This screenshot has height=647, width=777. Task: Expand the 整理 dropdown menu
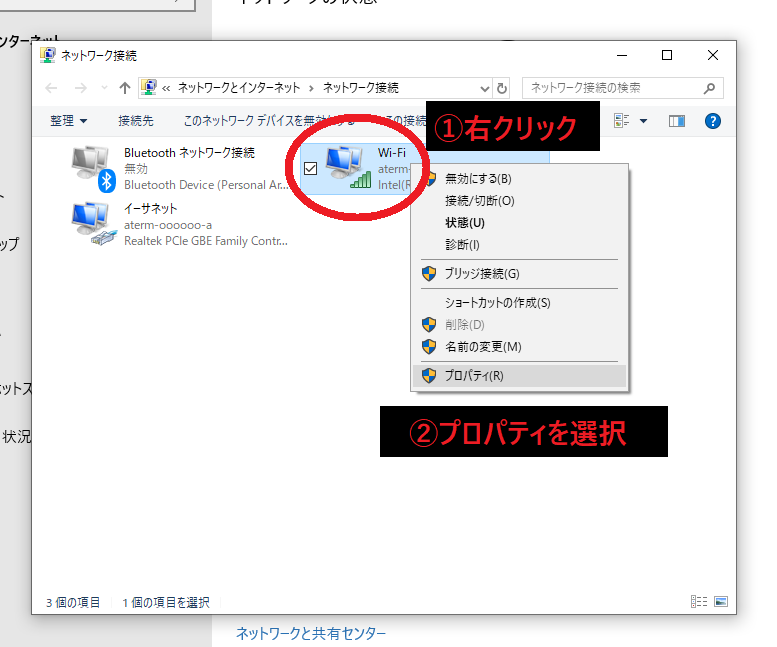tap(69, 121)
